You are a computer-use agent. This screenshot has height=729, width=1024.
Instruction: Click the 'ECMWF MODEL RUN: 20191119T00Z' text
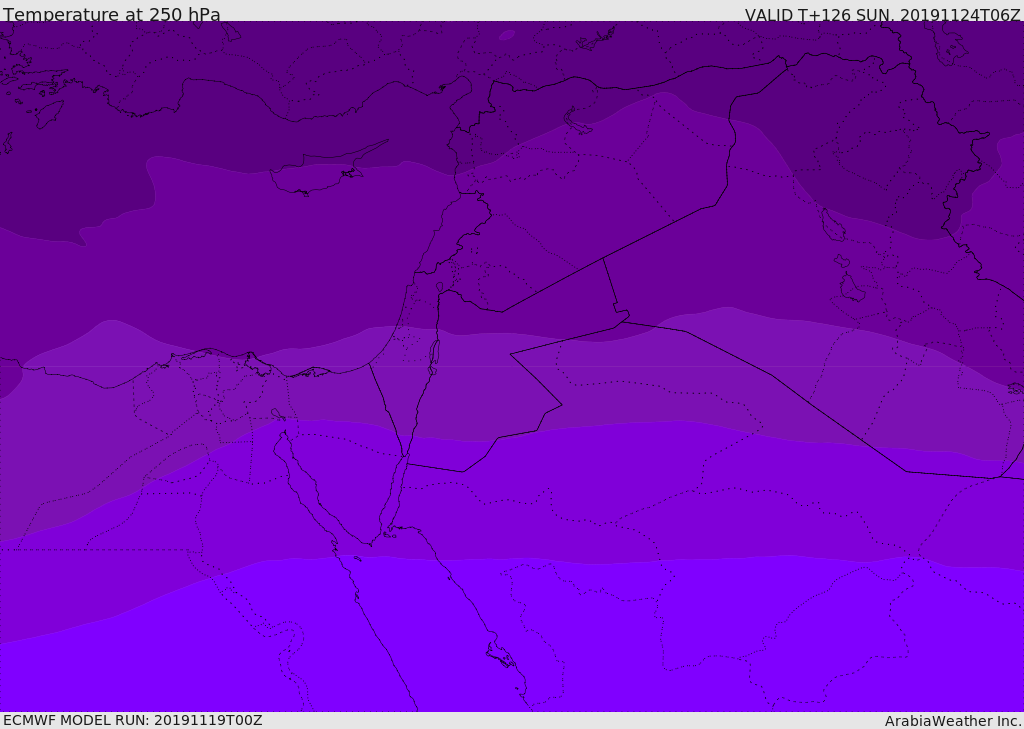click(x=133, y=720)
